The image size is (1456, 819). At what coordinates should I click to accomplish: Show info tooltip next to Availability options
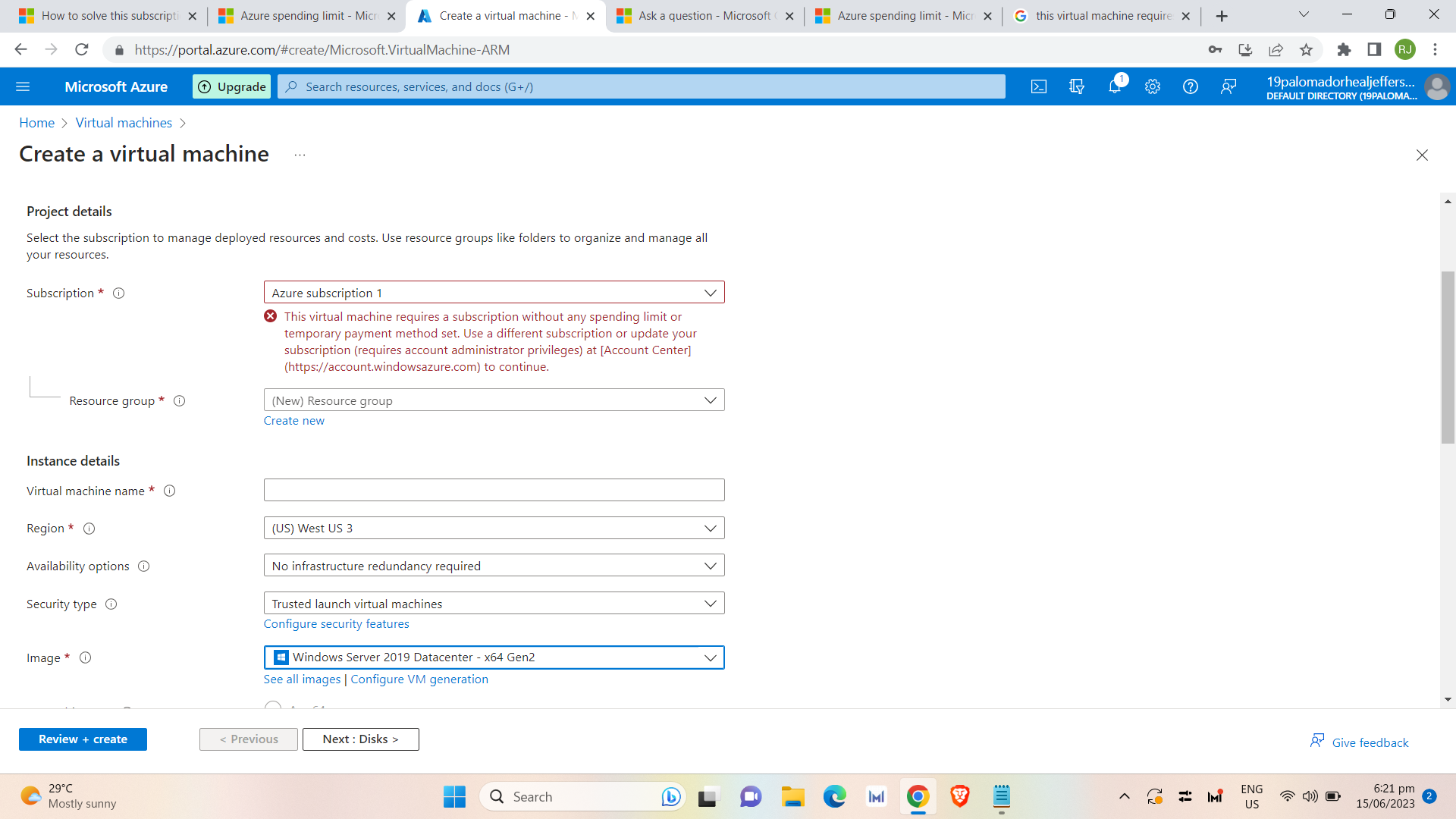[x=144, y=566]
